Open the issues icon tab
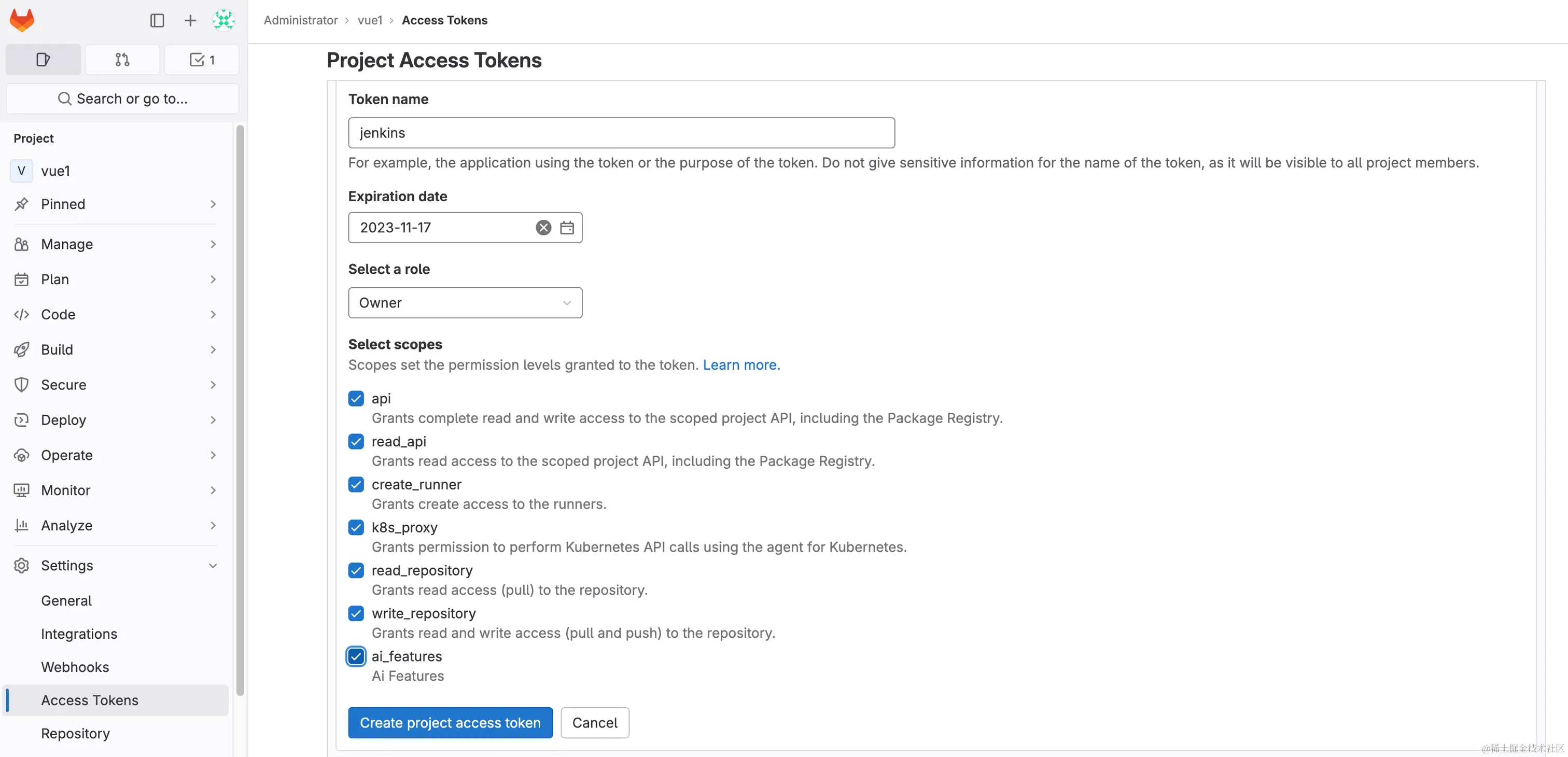 click(x=43, y=60)
